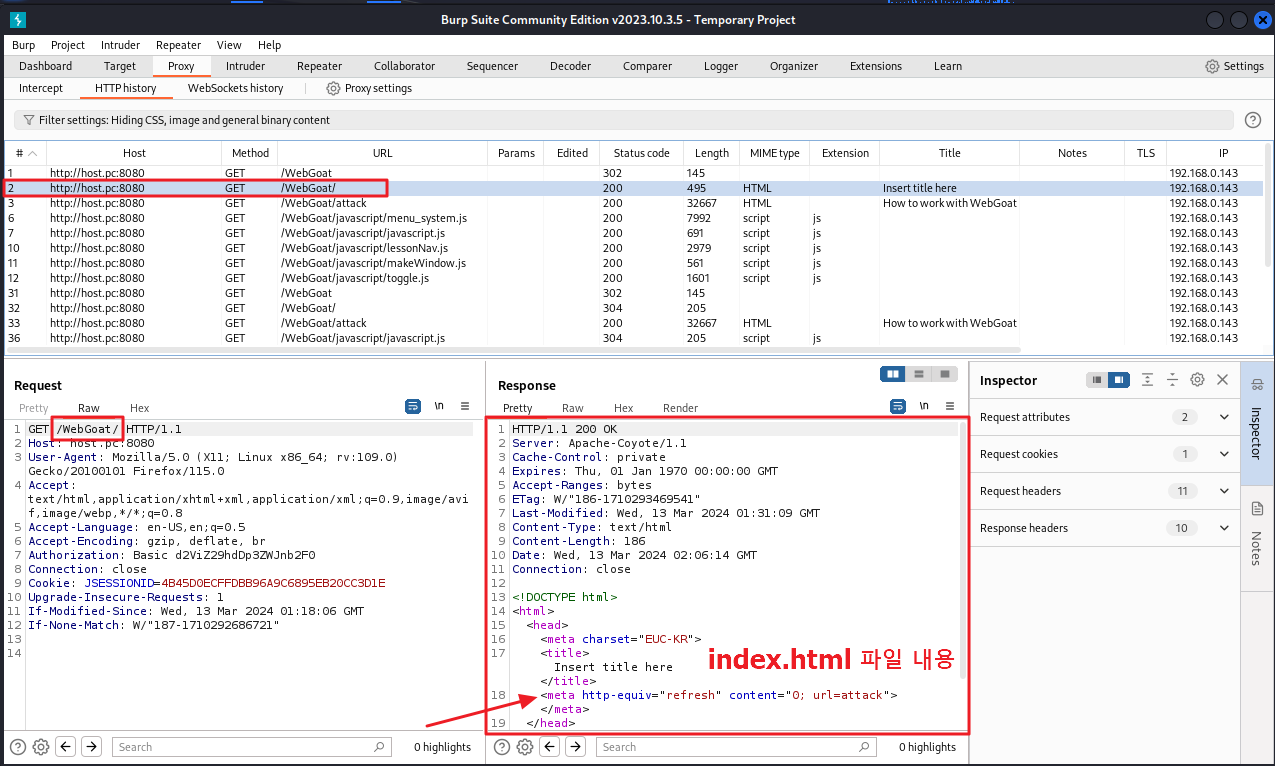The image size is (1275, 766).
Task: Go to the next match in Response search
Action: [575, 747]
